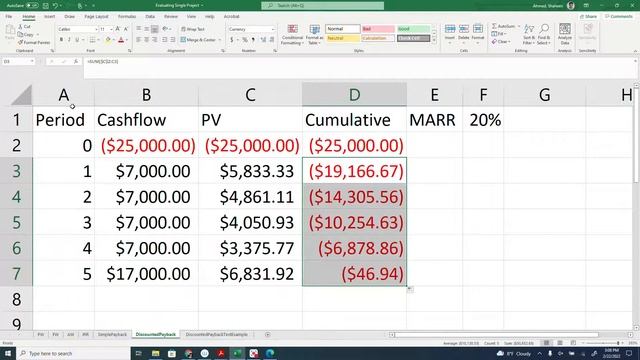Select cell containing $6,831.92
The height and width of the screenshot is (360, 640).
250,273
